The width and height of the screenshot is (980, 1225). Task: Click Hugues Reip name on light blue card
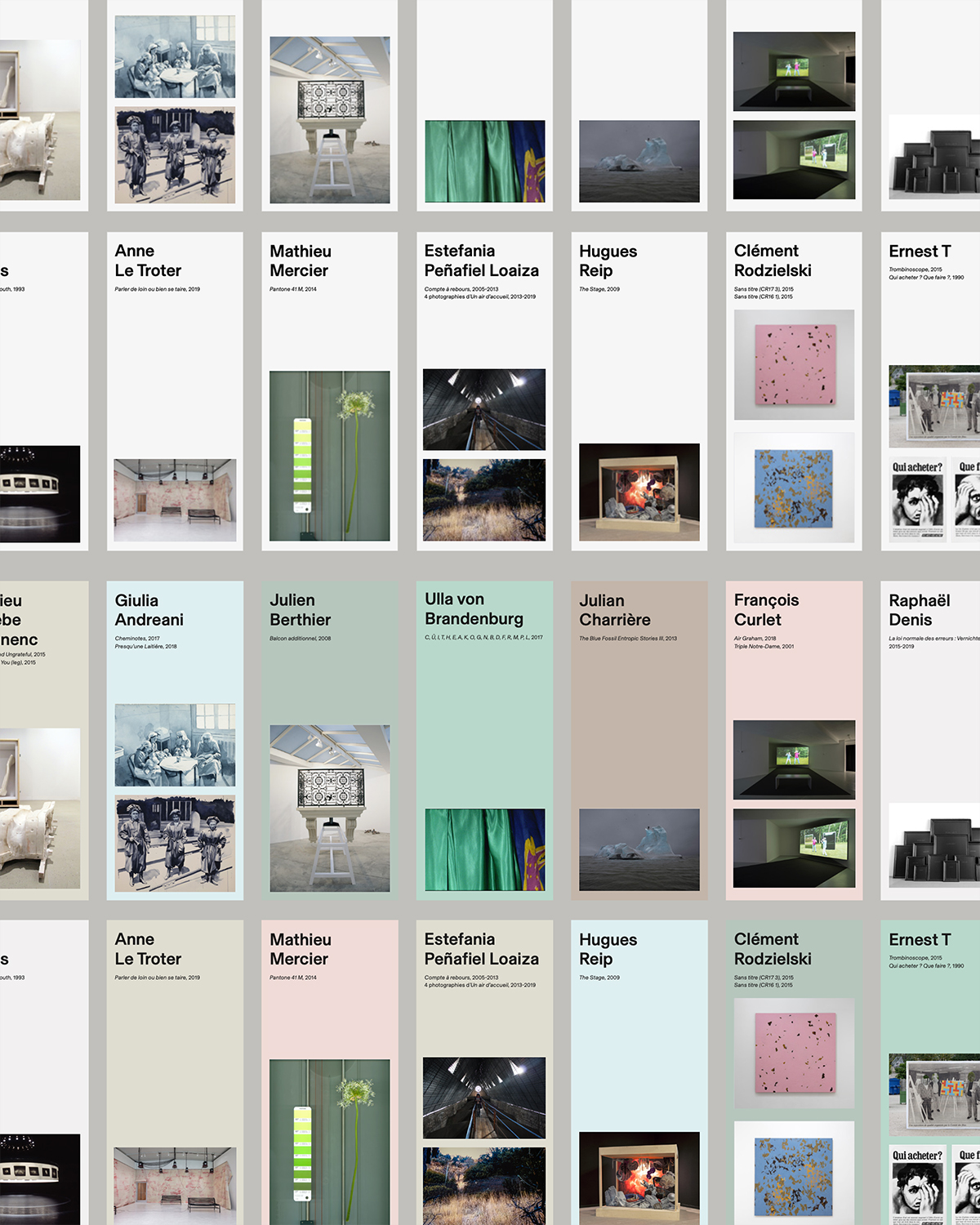click(608, 949)
